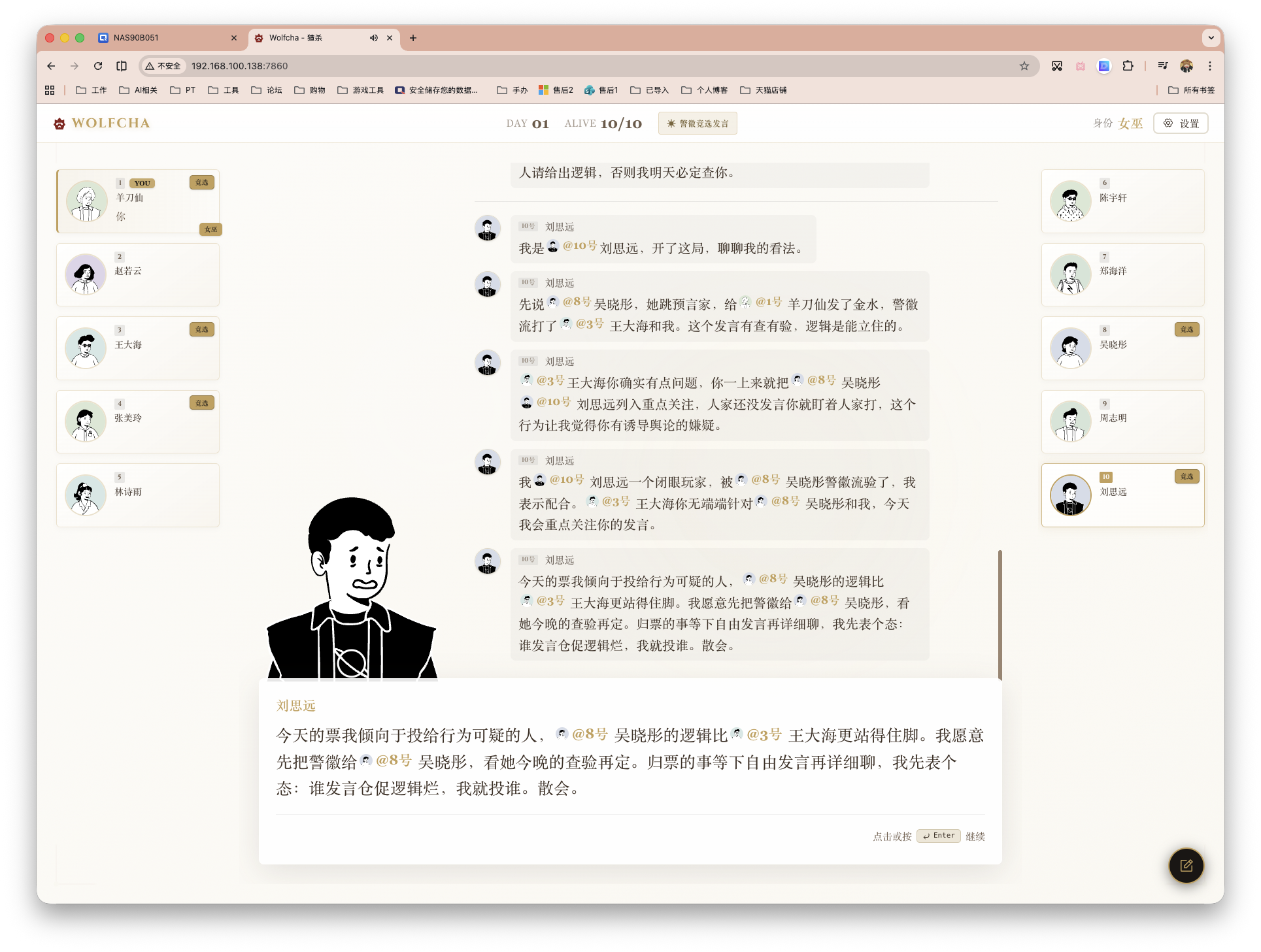Click the dark pencil compose button bottom right
Screen dimensions: 1261x952
1186,866
